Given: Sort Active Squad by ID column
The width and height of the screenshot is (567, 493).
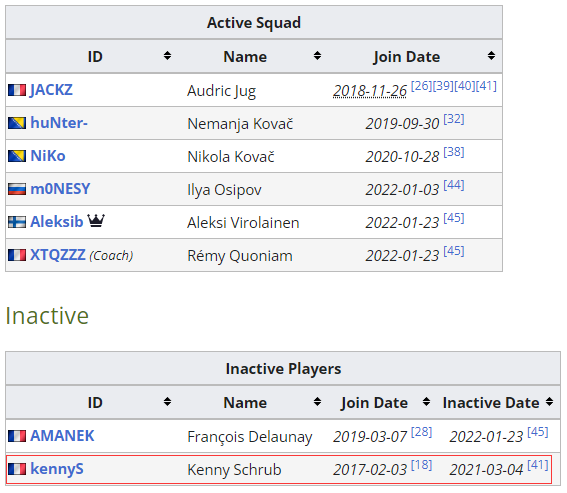Looking at the screenshot, I should 167,56.
